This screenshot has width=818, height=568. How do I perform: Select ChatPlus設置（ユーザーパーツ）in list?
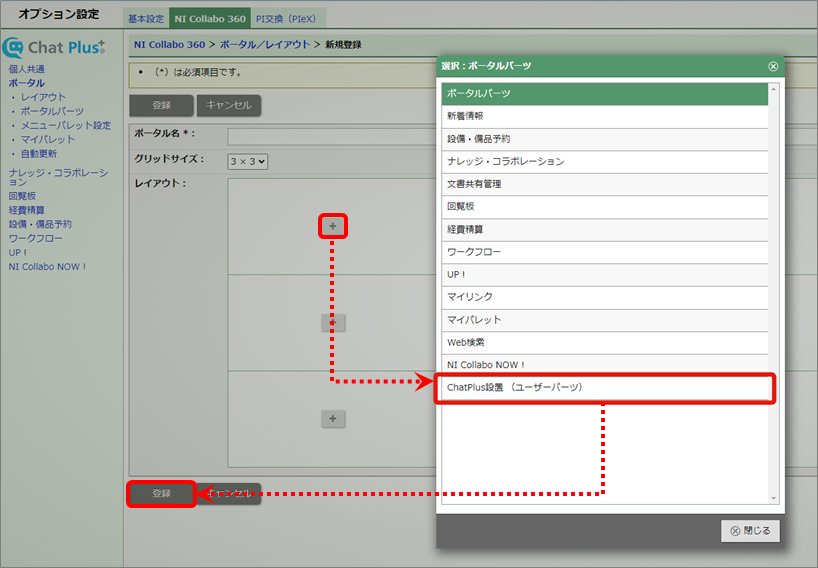pyautogui.click(x=605, y=388)
